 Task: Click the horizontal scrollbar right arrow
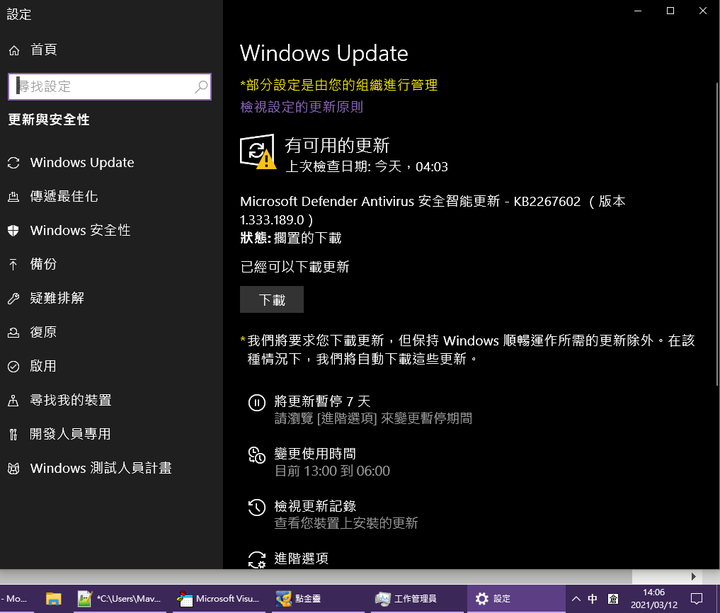click(693, 576)
